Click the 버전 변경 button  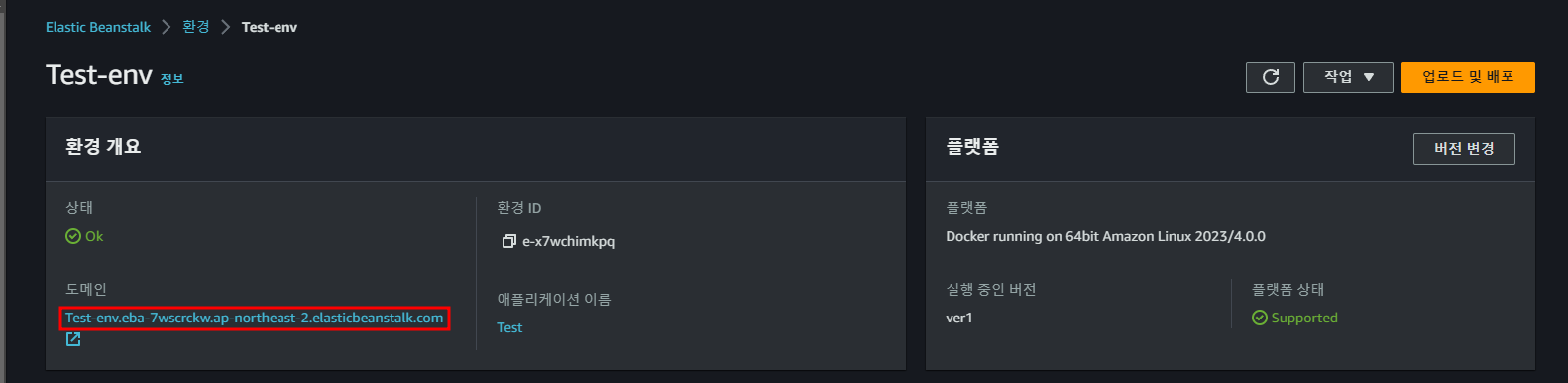coord(1464,149)
